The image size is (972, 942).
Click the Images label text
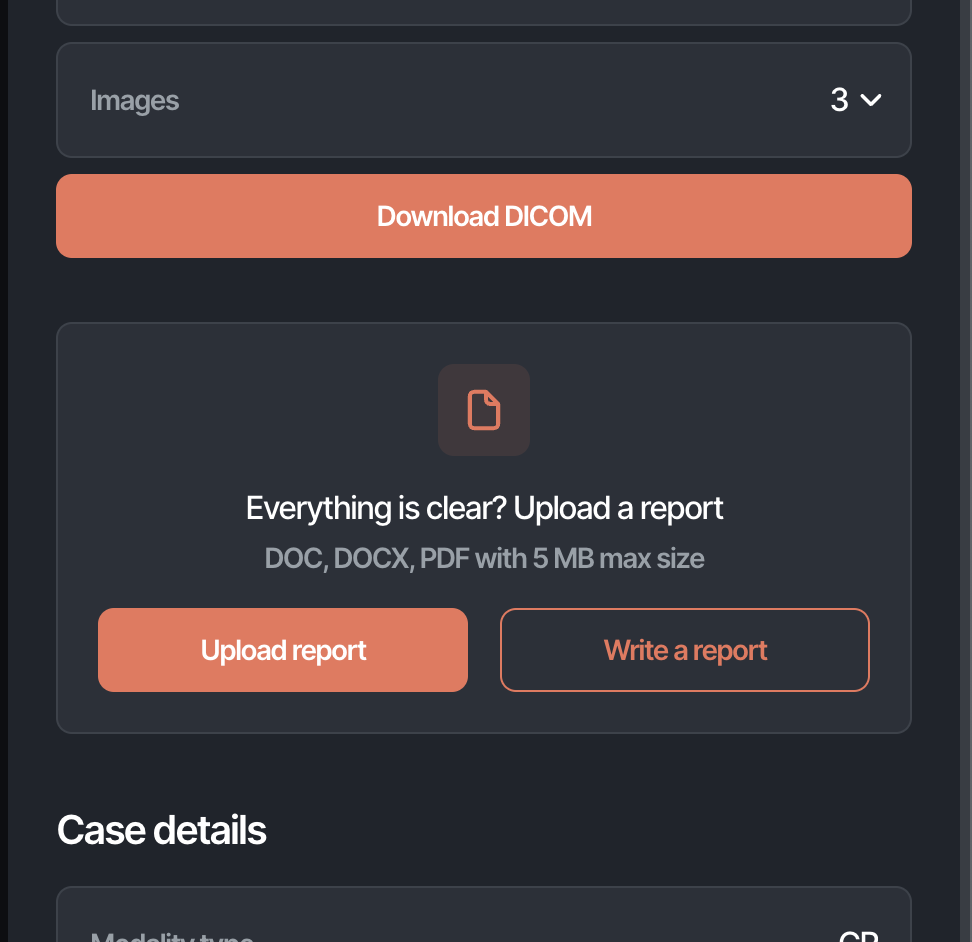[135, 100]
